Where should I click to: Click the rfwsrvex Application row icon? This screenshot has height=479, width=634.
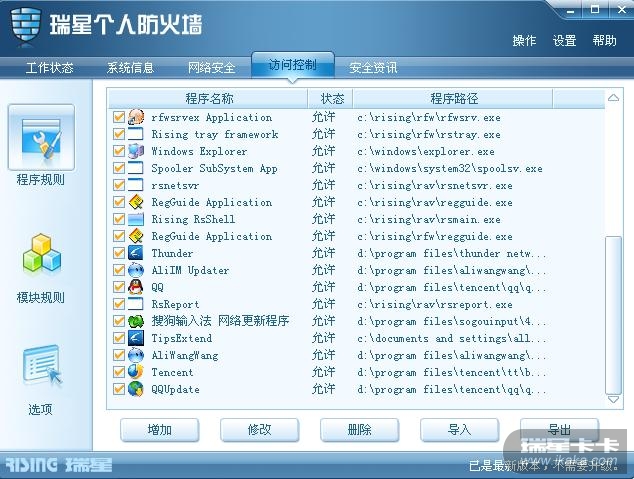(136, 117)
